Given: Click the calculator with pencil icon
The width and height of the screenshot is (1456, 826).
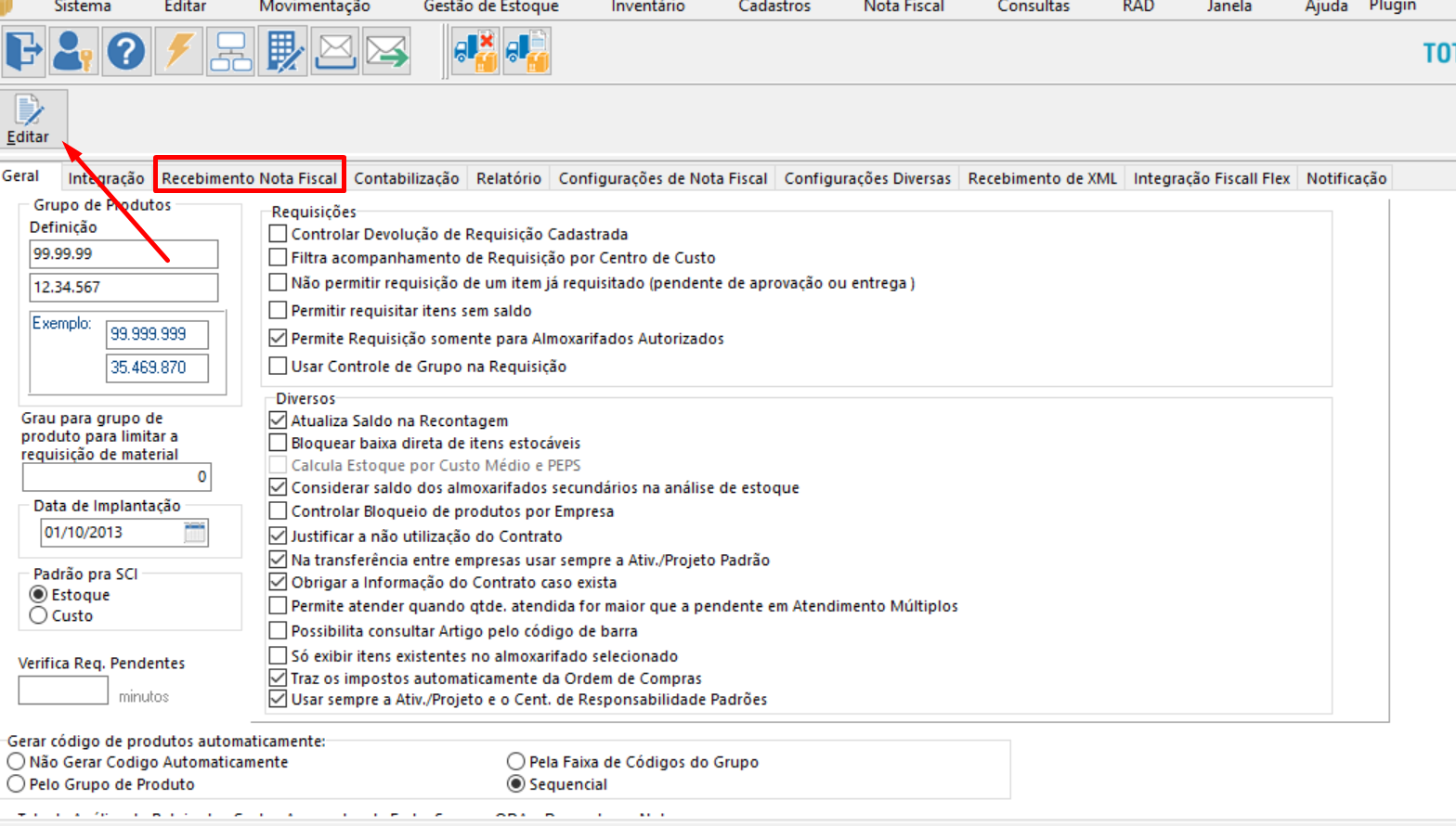Looking at the screenshot, I should pos(283,51).
